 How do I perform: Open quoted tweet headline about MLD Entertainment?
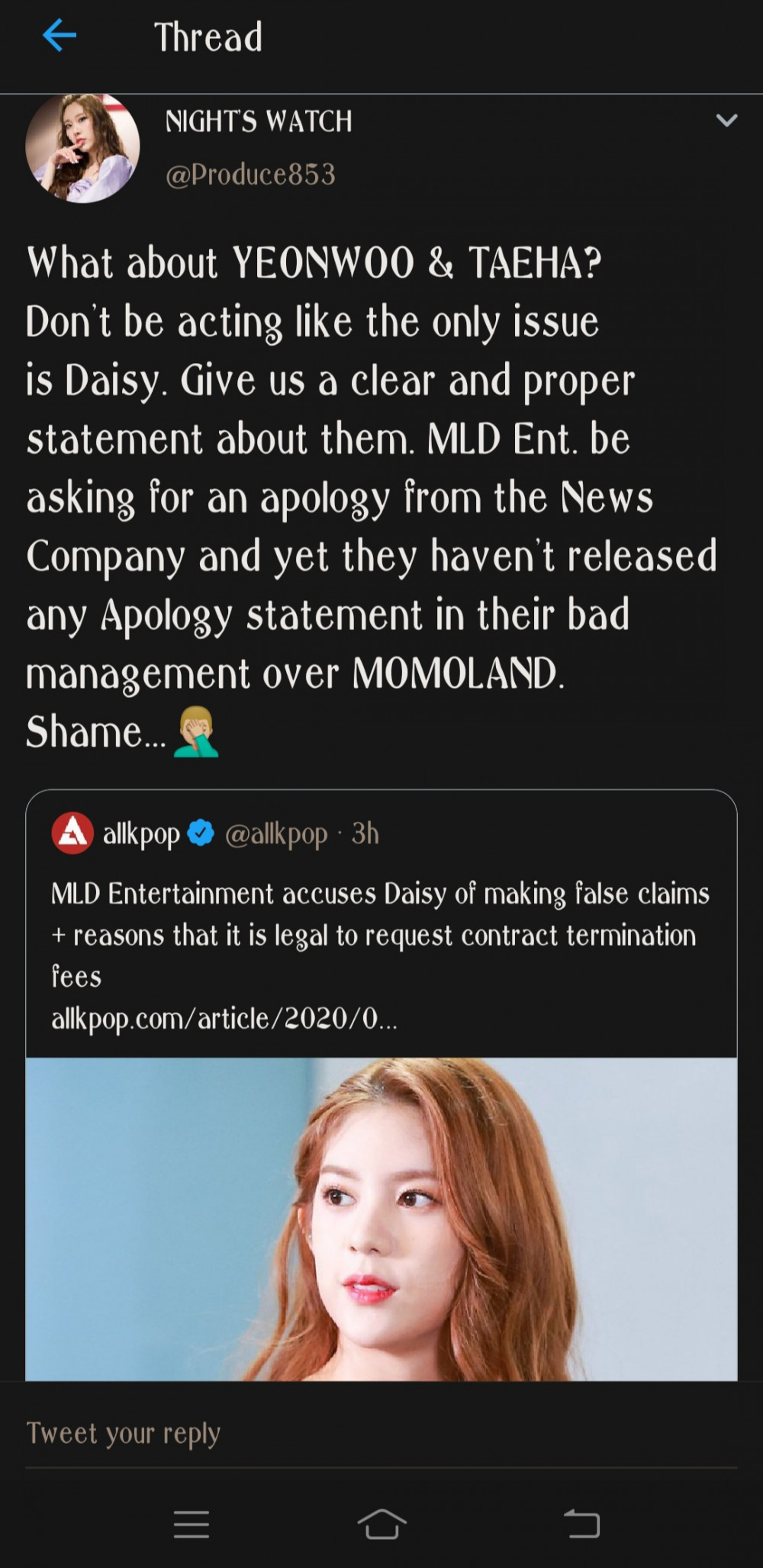point(380,935)
